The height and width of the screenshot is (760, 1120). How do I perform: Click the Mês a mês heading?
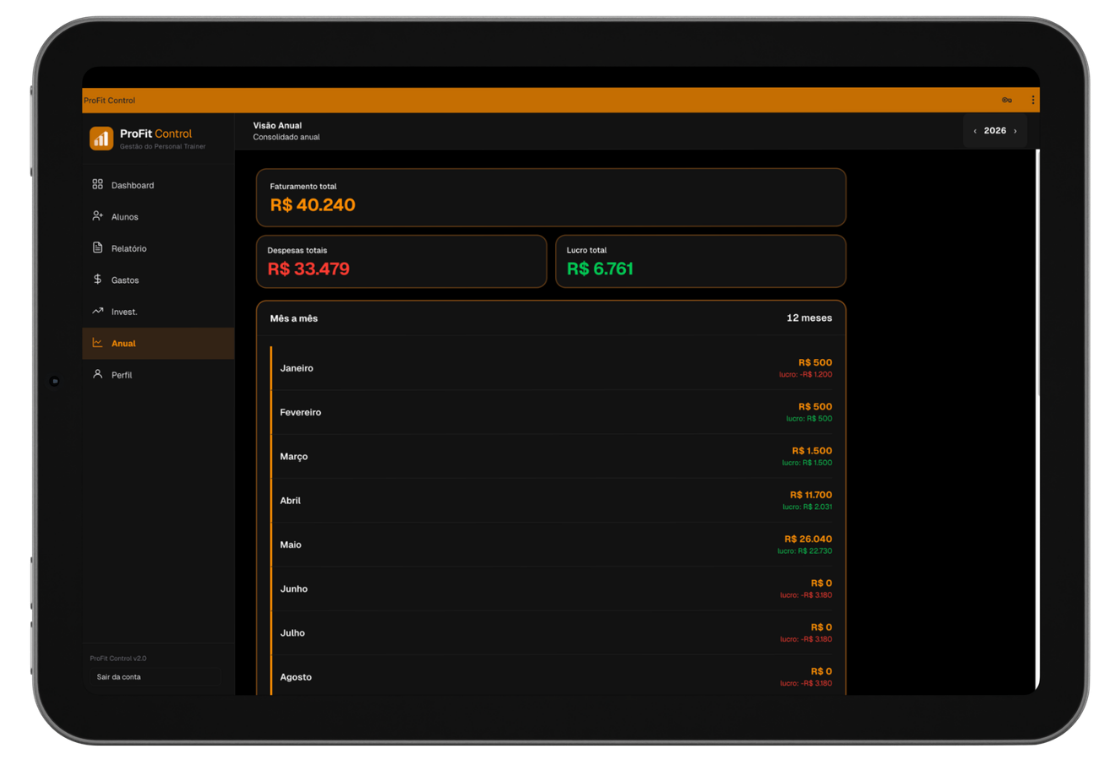coord(294,319)
